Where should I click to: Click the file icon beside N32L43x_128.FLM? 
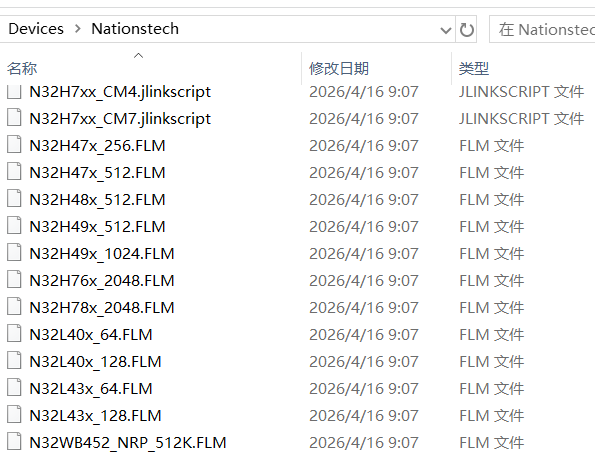point(14,414)
